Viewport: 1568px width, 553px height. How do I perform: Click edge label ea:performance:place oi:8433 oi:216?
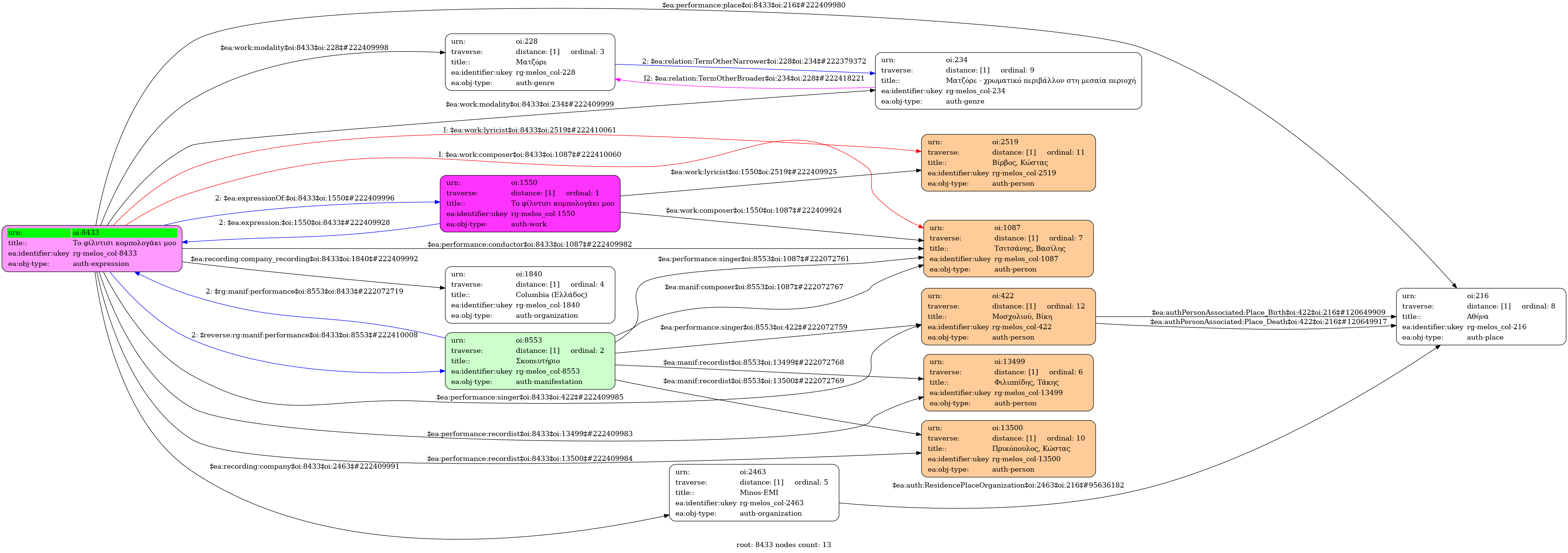(753, 6)
